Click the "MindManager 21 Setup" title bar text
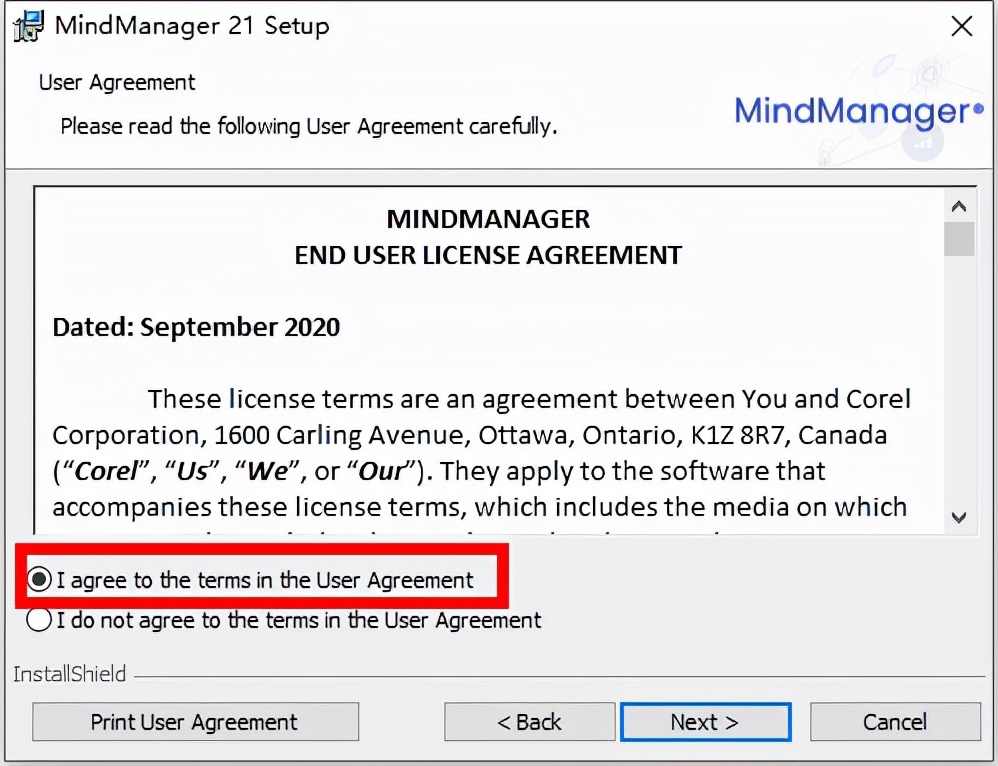The height and width of the screenshot is (766, 998). point(191,26)
